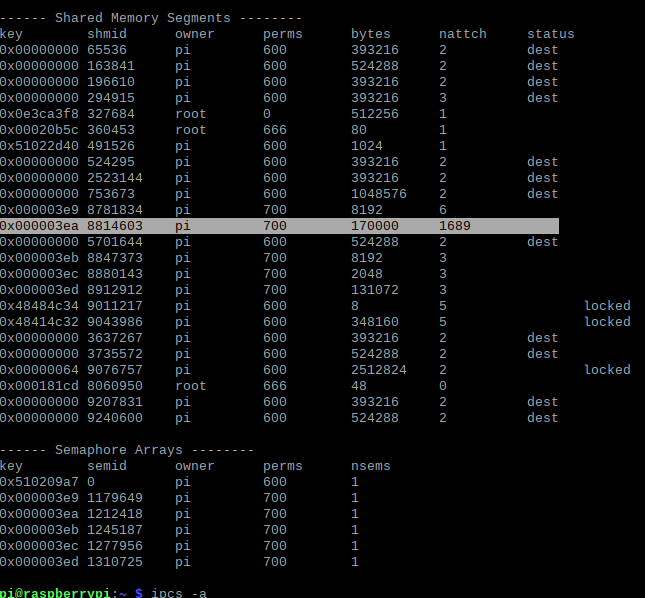
Task: Select semid value 1212418
Action: click(115, 514)
